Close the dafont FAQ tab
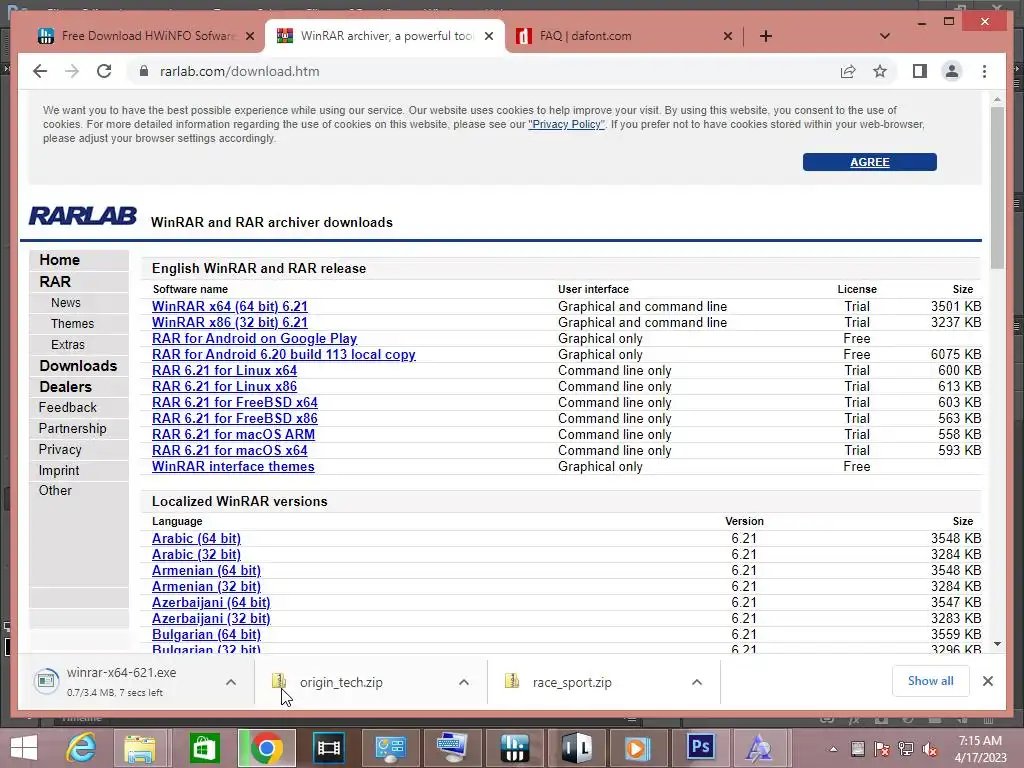 [728, 36]
